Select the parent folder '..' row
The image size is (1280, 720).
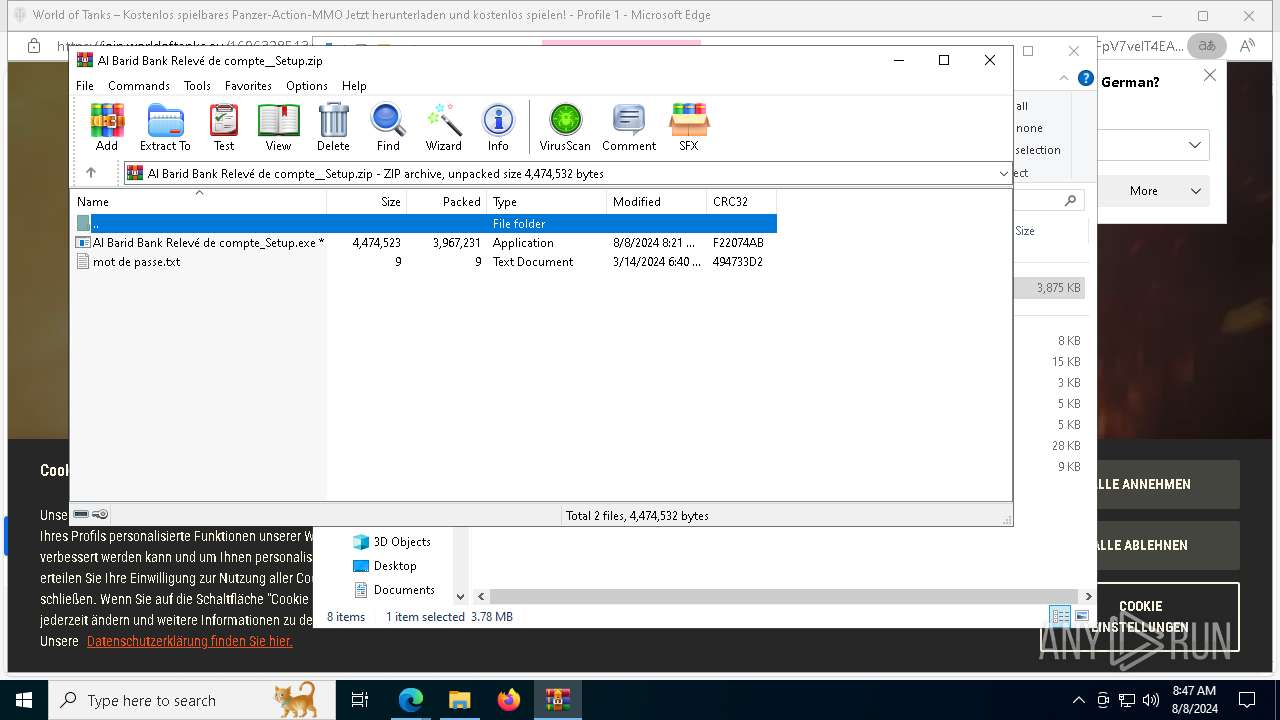426,224
